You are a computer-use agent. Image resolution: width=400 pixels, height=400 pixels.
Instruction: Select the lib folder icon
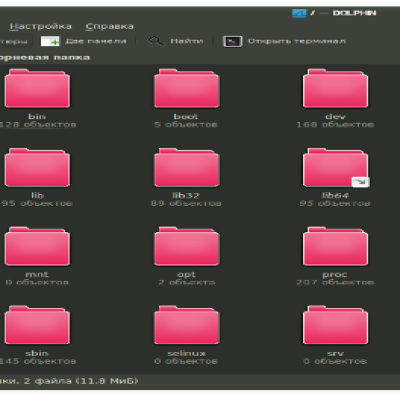[x=37, y=167]
